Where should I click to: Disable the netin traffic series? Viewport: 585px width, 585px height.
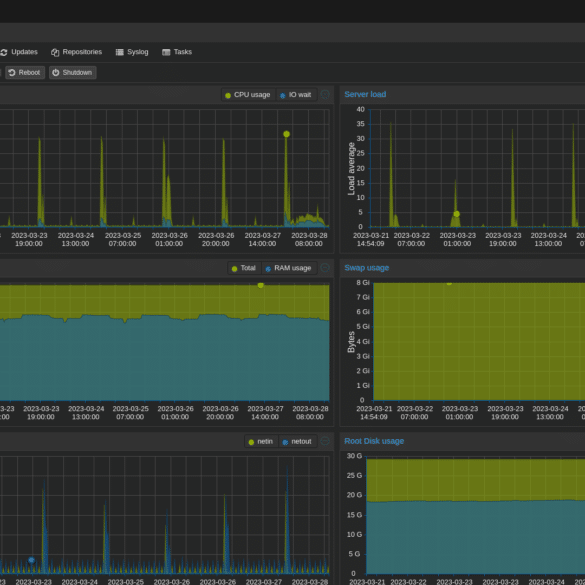tap(261, 441)
